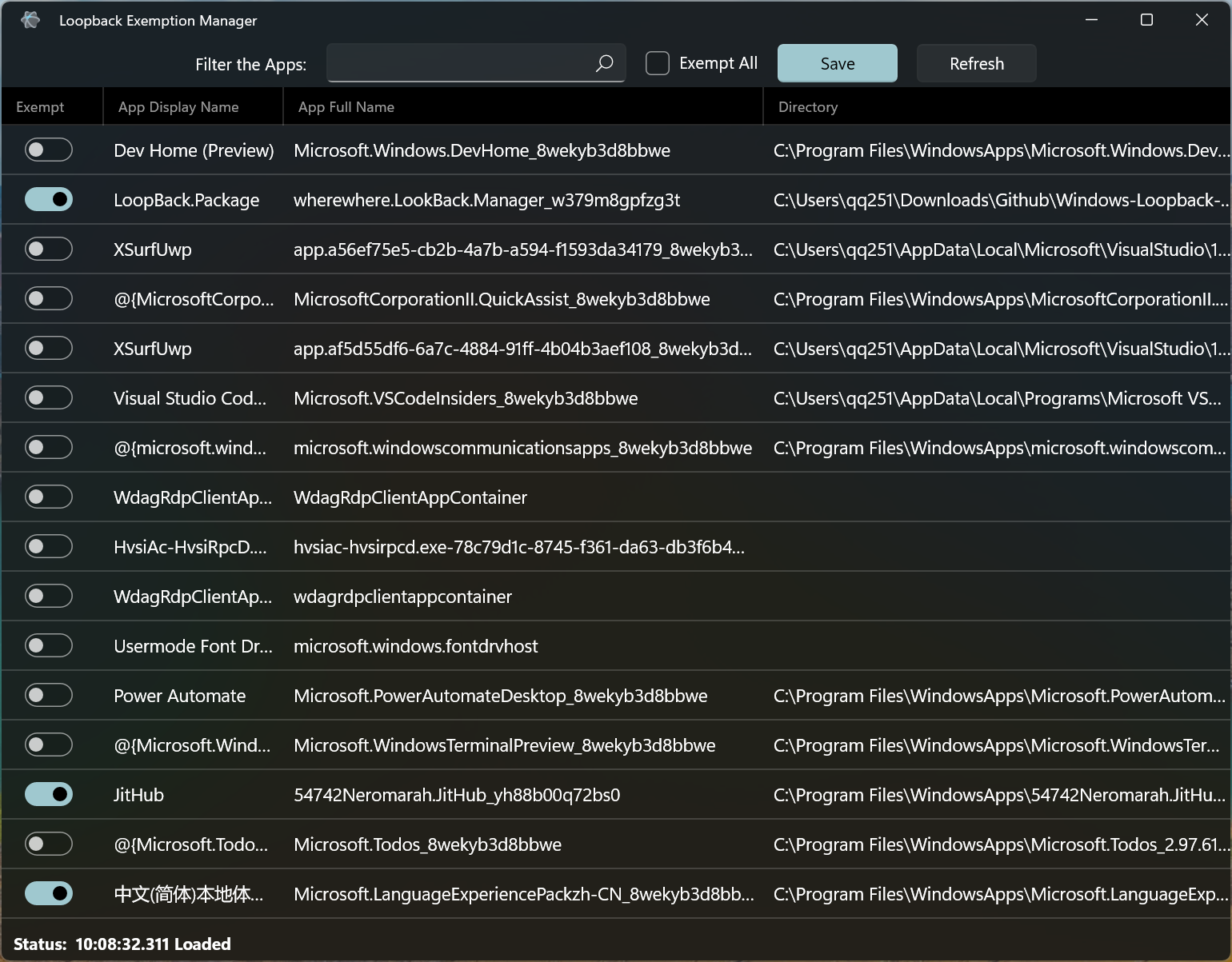This screenshot has width=1232, height=962.
Task: Click 54742Neromarah.JitHub_yh88b00q72bs0 full name
Action: [457, 795]
